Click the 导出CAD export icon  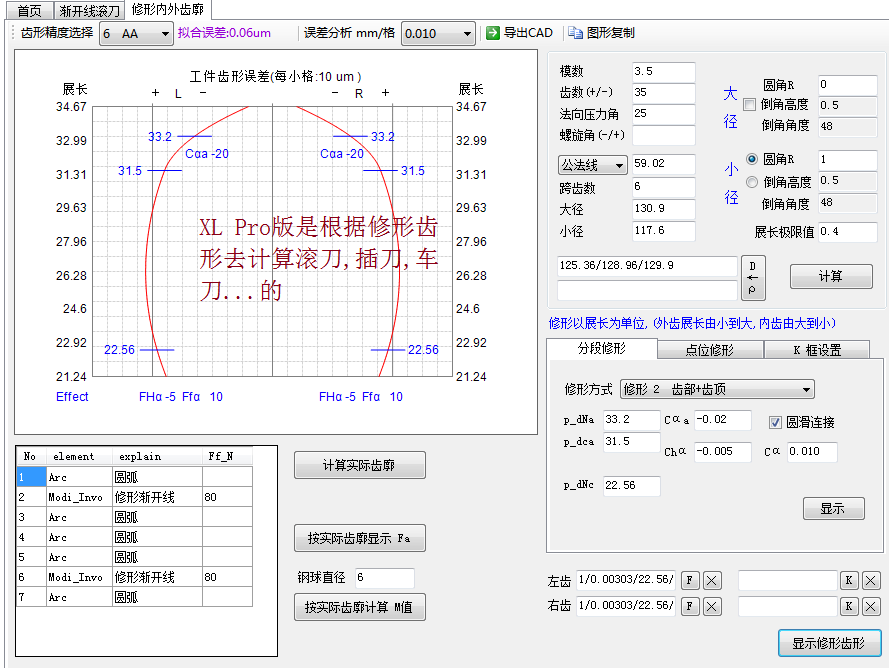493,33
